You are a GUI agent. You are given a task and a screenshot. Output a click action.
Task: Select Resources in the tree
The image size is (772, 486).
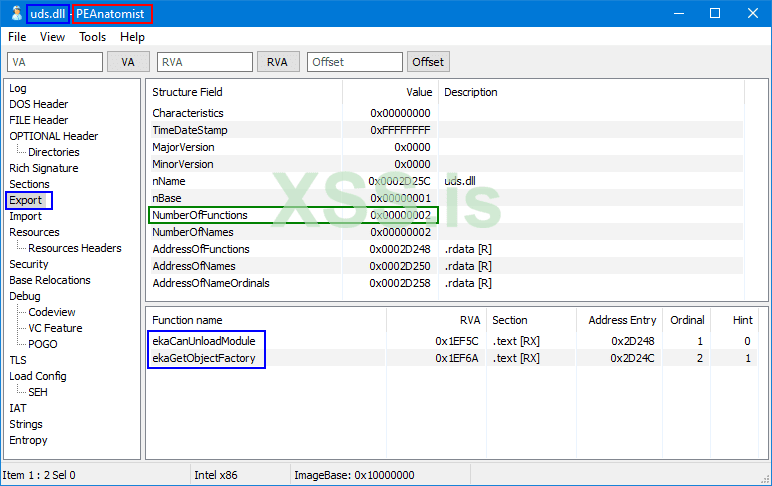(x=34, y=232)
